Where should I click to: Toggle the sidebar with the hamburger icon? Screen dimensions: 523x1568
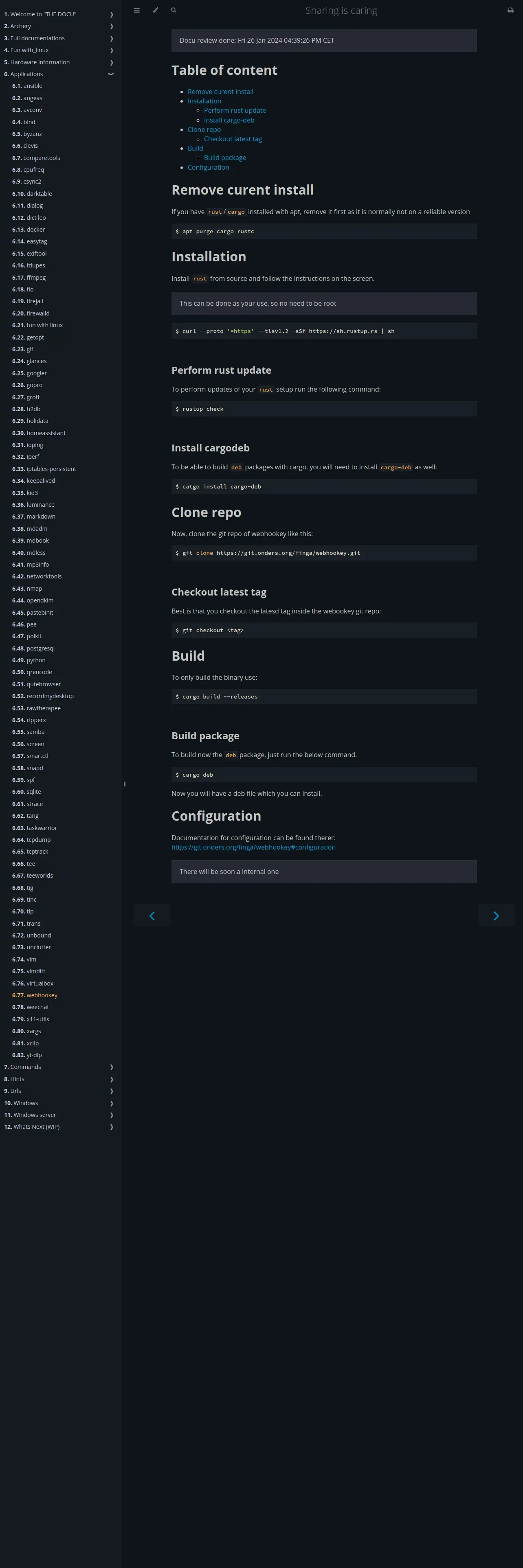pyautogui.click(x=137, y=10)
